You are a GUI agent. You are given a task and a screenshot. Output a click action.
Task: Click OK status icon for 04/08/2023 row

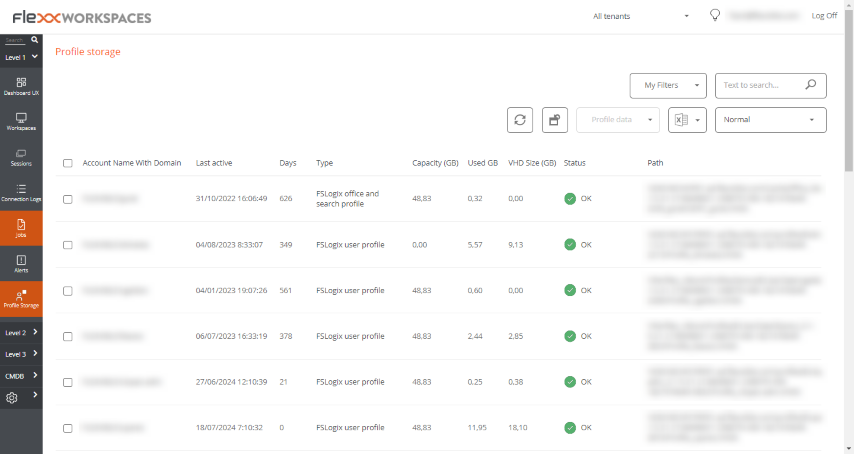(570, 244)
